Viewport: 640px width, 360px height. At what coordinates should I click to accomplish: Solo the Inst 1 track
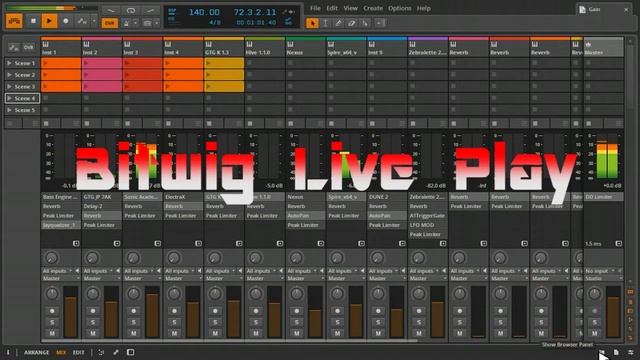tap(52, 322)
